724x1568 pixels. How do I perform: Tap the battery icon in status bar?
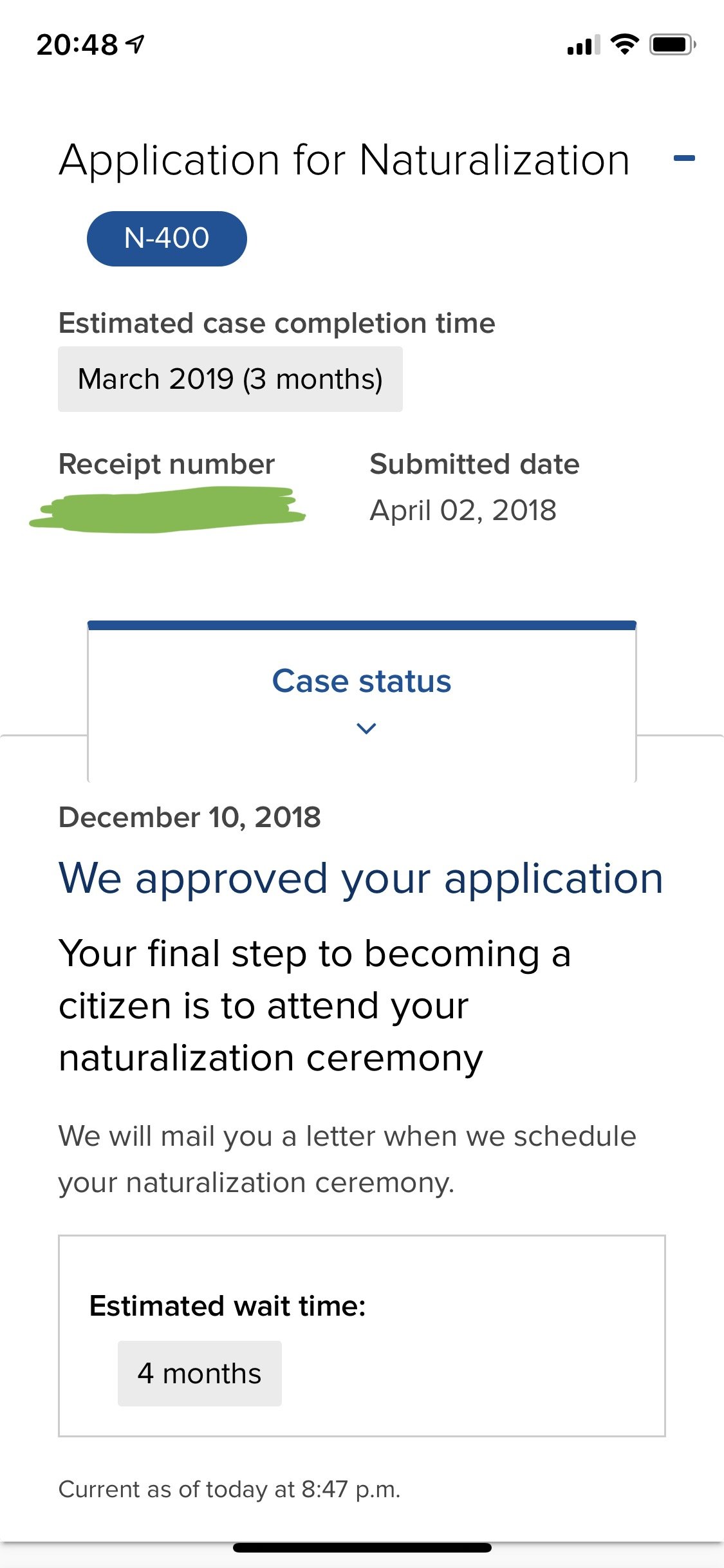pos(673,44)
